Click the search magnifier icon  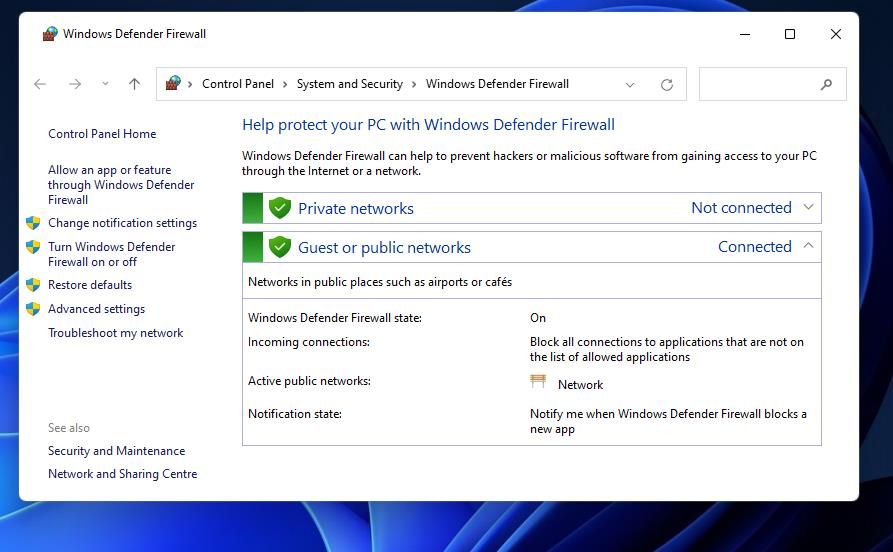(826, 85)
